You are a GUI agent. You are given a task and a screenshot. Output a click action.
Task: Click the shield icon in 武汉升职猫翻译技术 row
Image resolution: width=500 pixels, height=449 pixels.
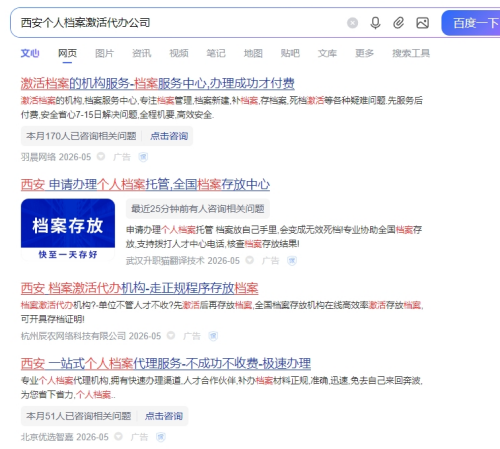[292, 261]
